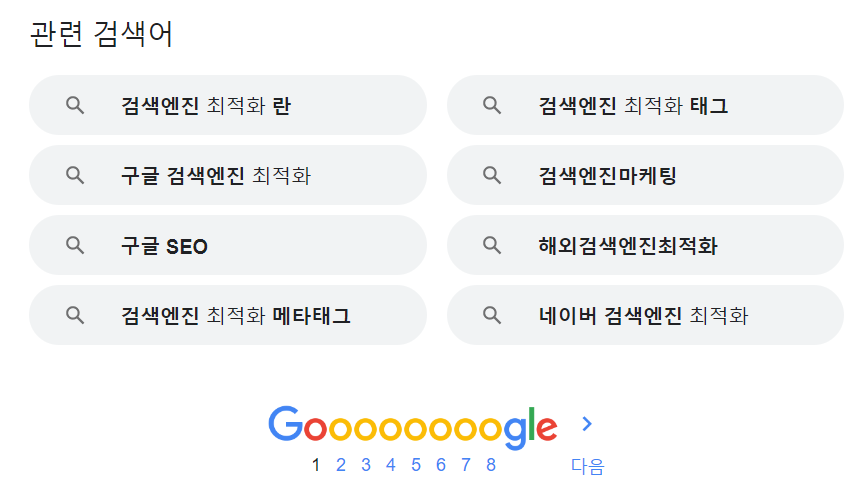Go to results page 3
Screen dimensions: 853x491
tap(366, 464)
